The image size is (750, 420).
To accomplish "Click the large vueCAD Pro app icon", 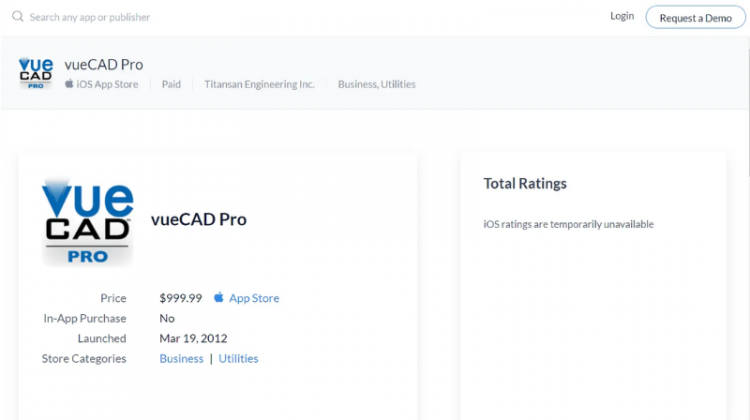I will (x=88, y=222).
